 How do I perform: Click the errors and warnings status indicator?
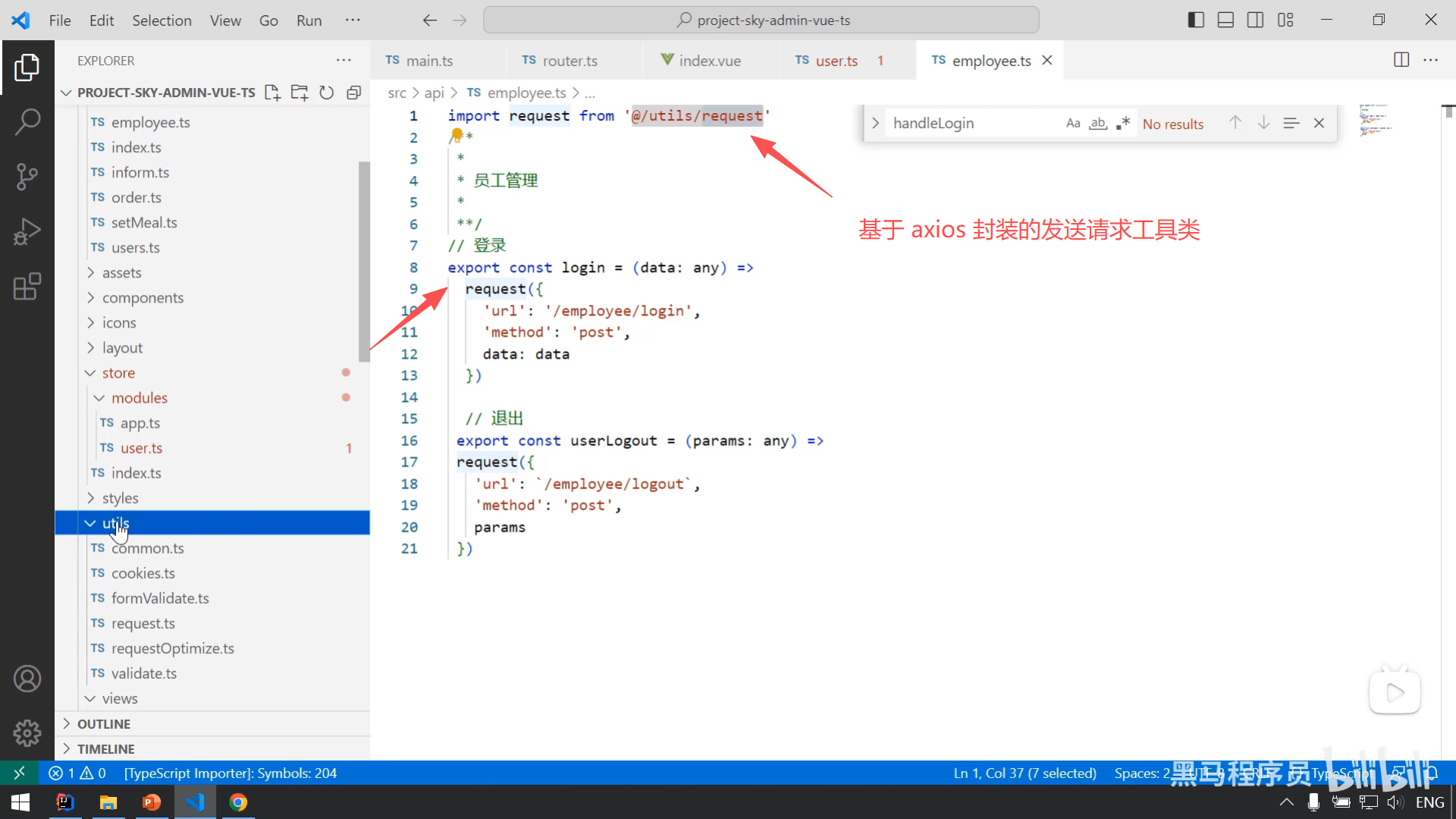[x=77, y=773]
